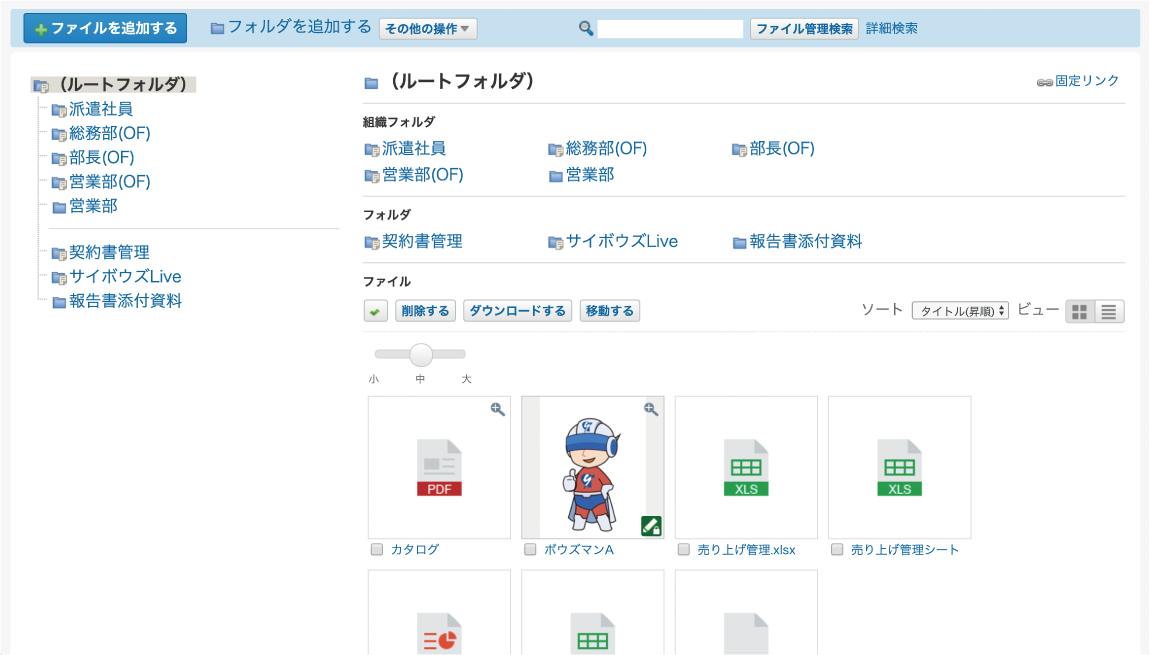
Task: Open the 詳細検索 link
Action: (891, 29)
